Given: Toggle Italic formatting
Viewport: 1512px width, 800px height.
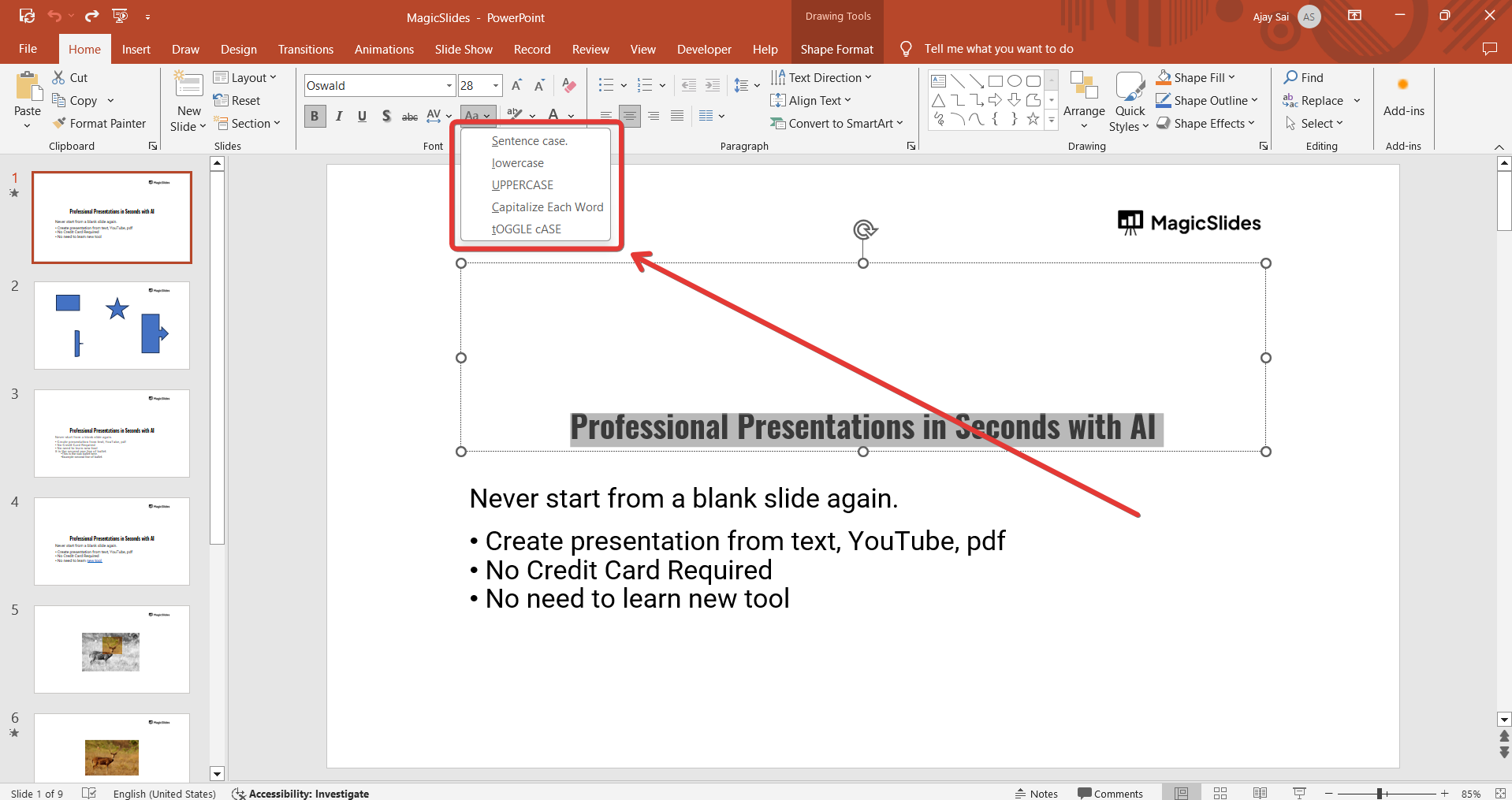Looking at the screenshot, I should click(339, 117).
